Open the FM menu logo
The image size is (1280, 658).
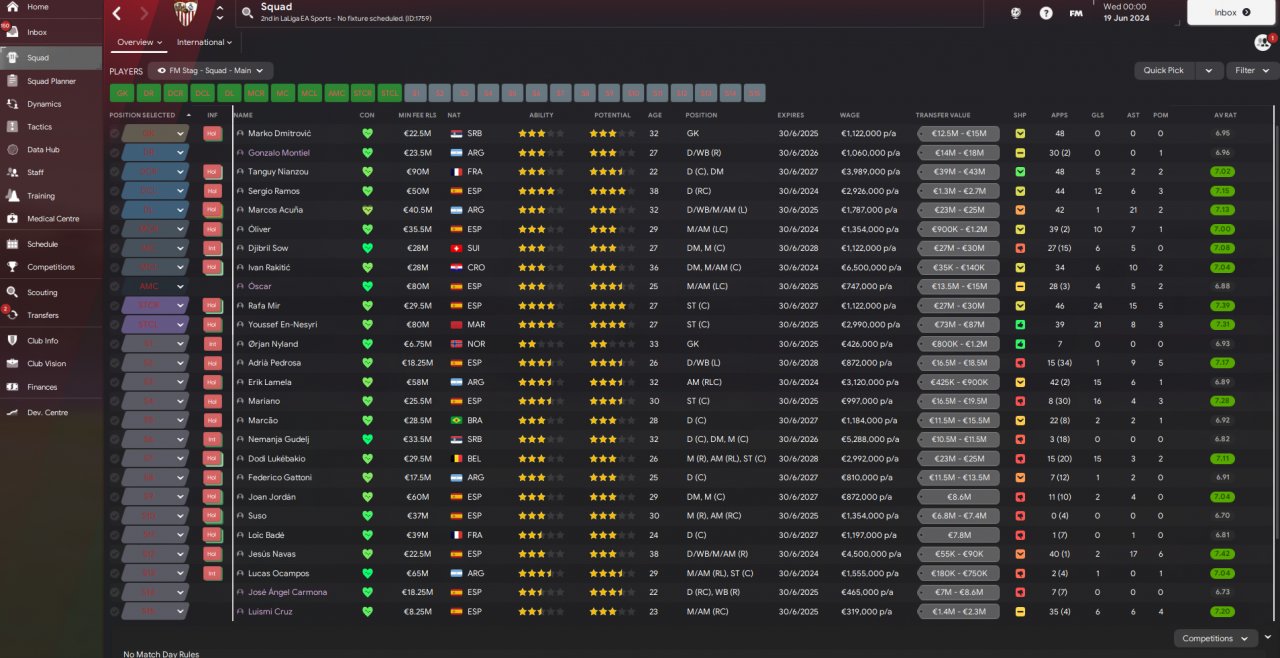click(1076, 13)
